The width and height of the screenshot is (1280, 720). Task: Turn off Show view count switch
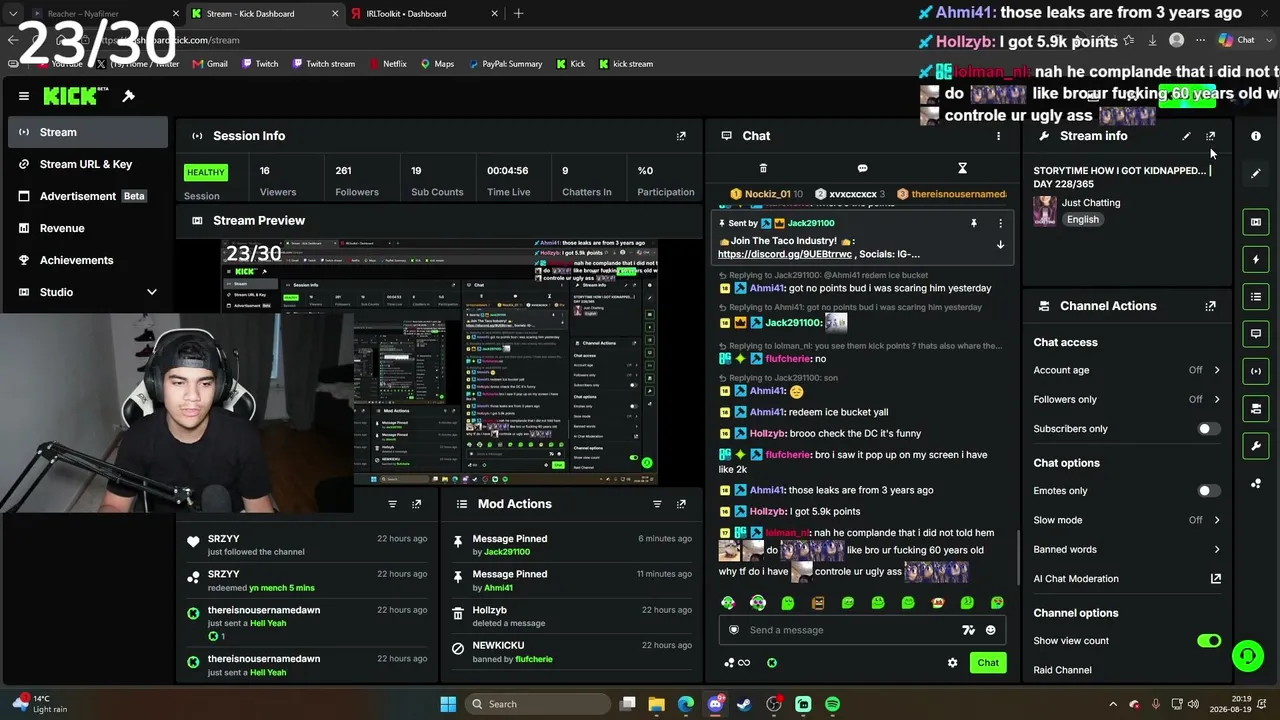1209,641
